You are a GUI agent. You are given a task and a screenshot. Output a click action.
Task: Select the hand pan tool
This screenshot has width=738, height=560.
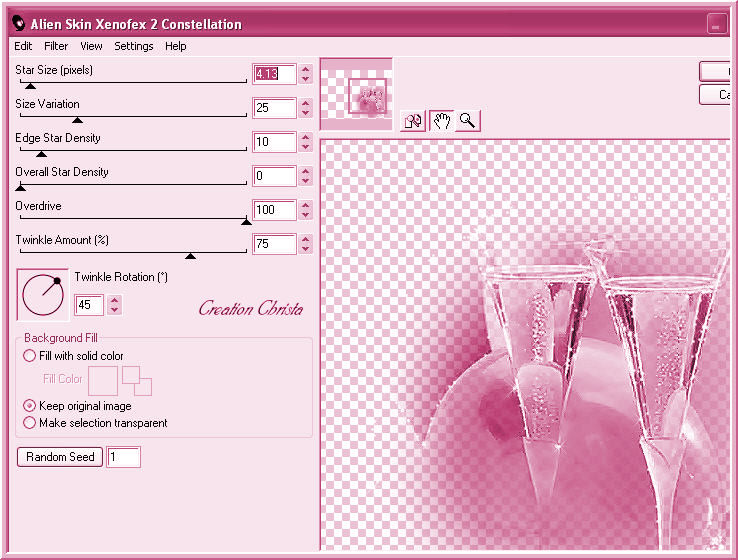tap(441, 121)
